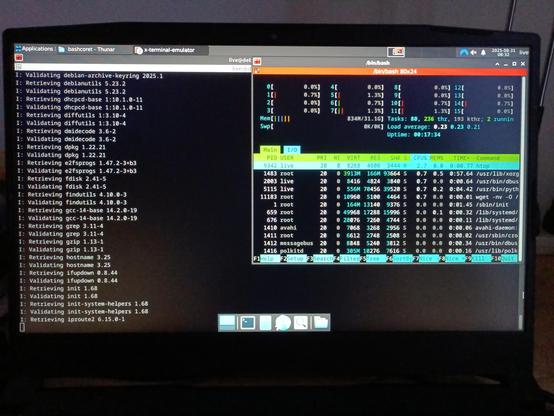Image resolution: width=554 pixels, height=416 pixels.
Task: Select process 1483 root /usr/lib/xorg row
Action: click(x=386, y=174)
